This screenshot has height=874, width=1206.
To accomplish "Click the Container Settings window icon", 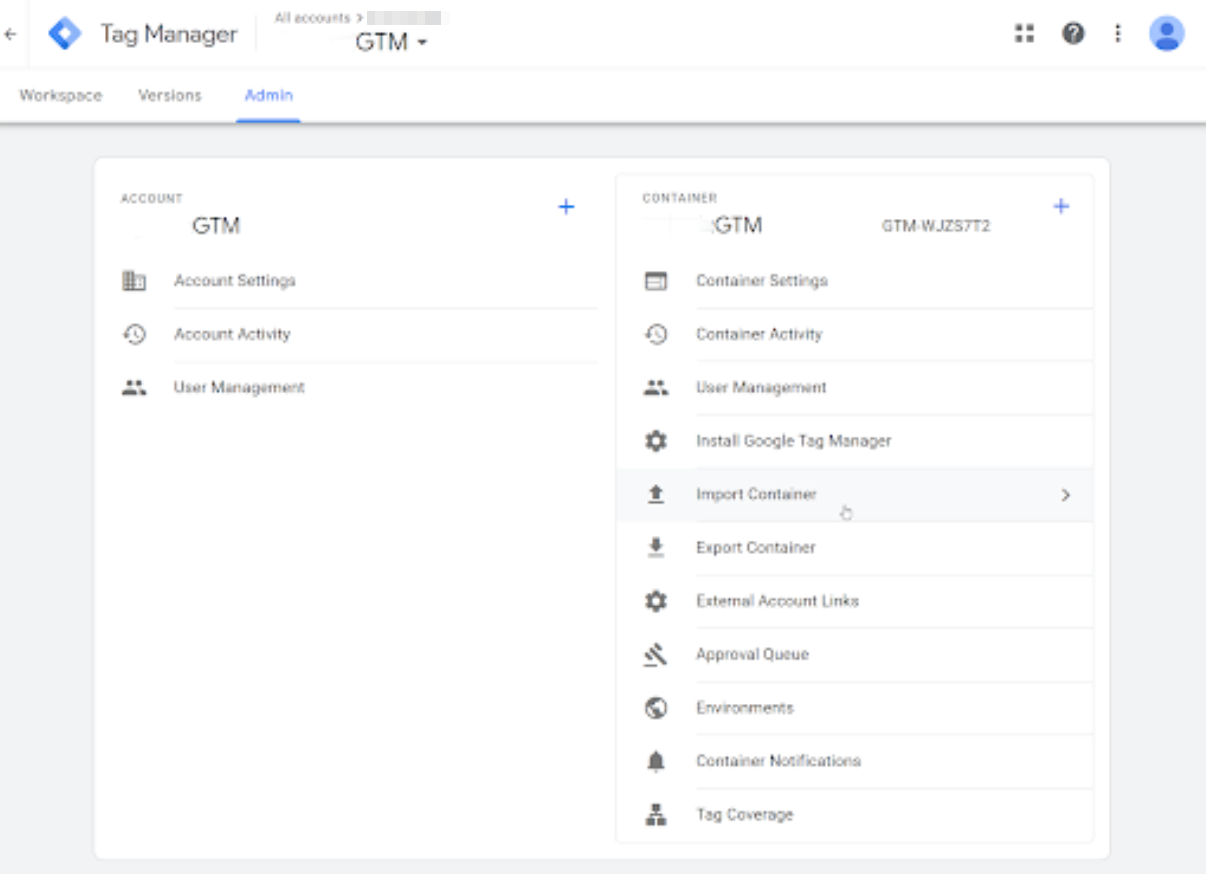I will (x=656, y=281).
